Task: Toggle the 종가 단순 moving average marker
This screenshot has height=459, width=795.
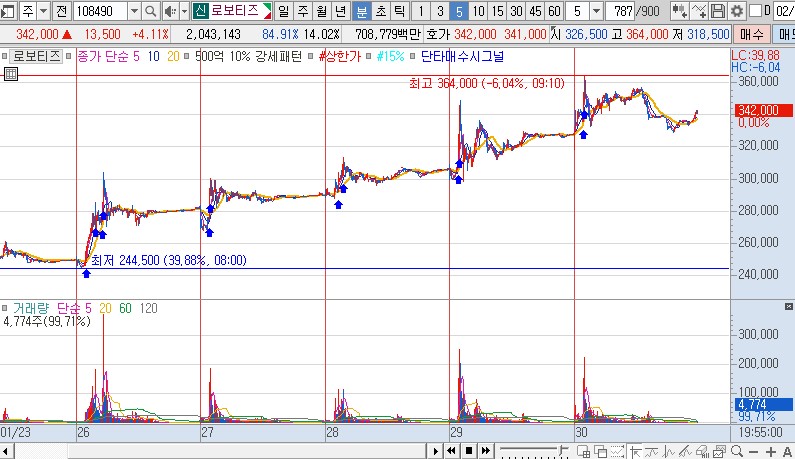Action: [68, 56]
